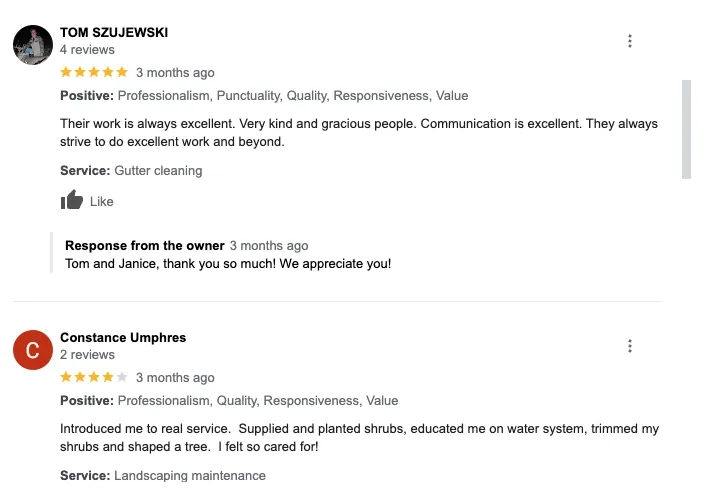Image resolution: width=705 pixels, height=504 pixels.
Task: Click the owner's reply text to Tom
Action: (228, 264)
